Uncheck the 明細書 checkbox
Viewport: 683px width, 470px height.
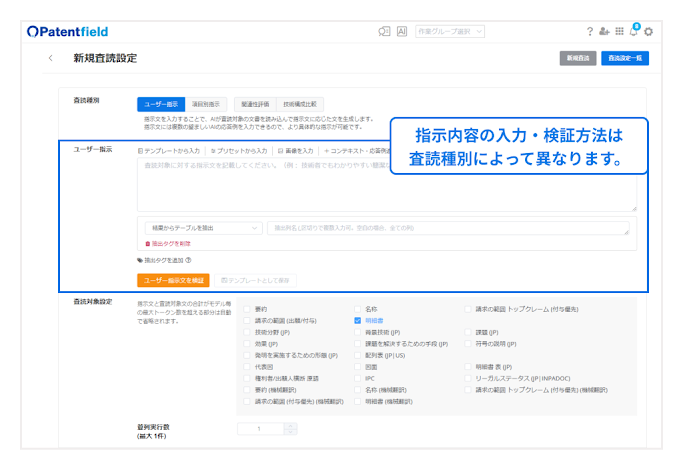[358, 320]
